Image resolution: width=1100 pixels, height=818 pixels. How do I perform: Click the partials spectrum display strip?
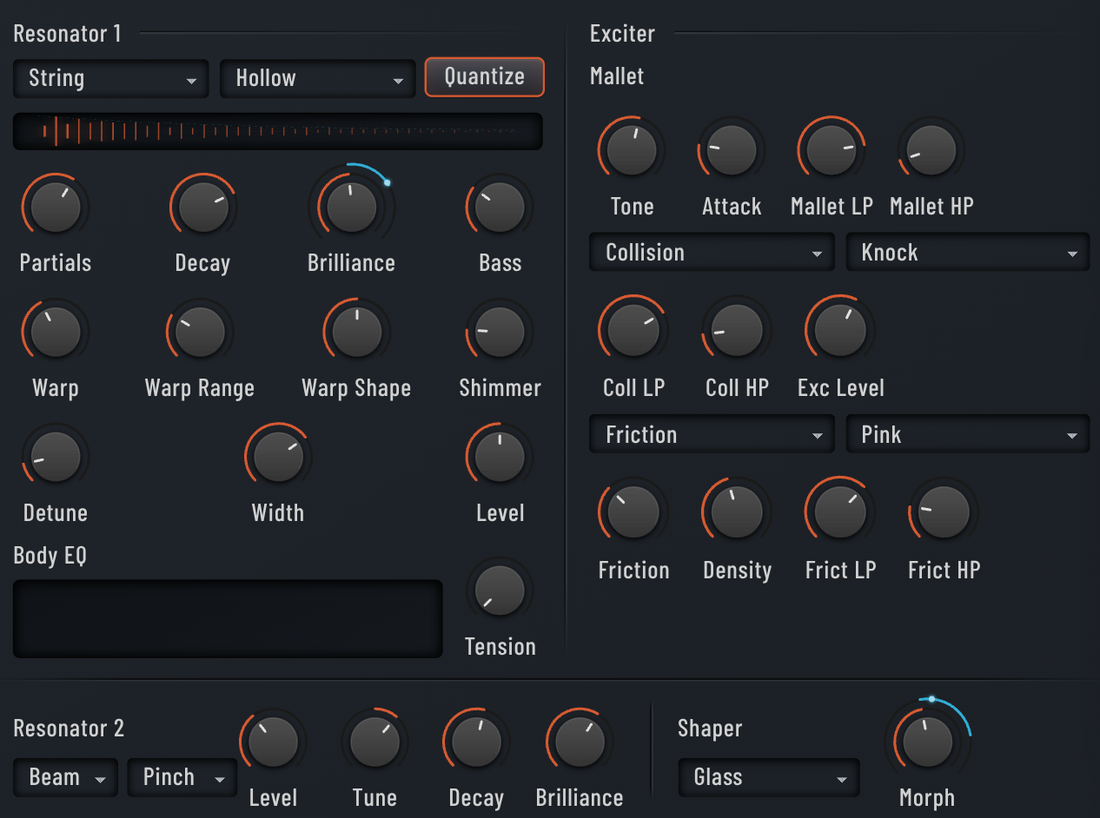tap(278, 131)
